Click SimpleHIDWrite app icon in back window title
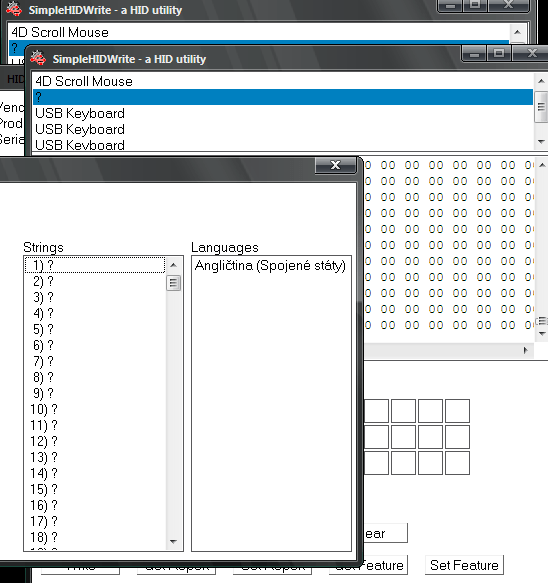548x583 pixels. coord(14,9)
